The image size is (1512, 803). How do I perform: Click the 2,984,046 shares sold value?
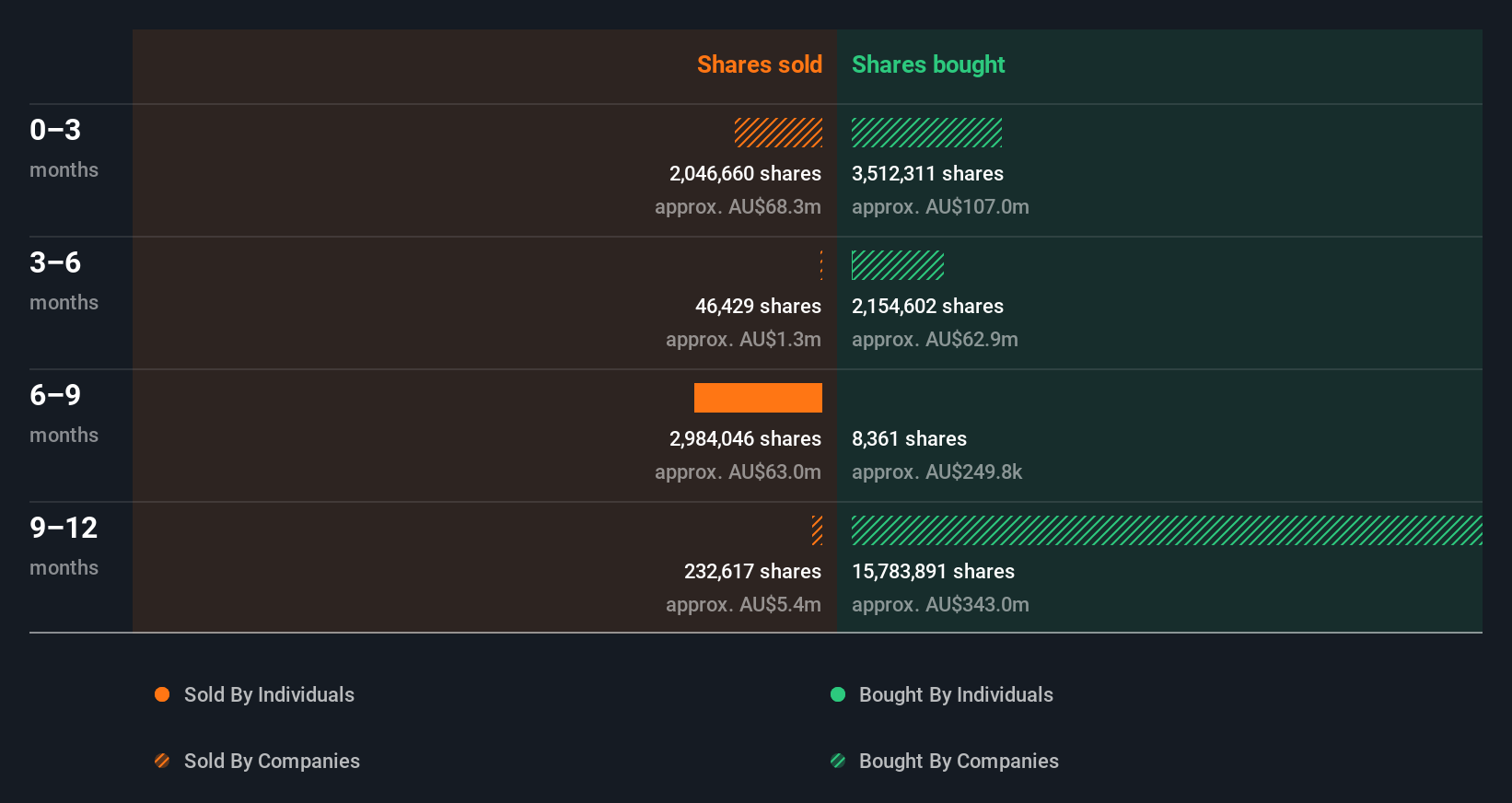click(x=745, y=438)
